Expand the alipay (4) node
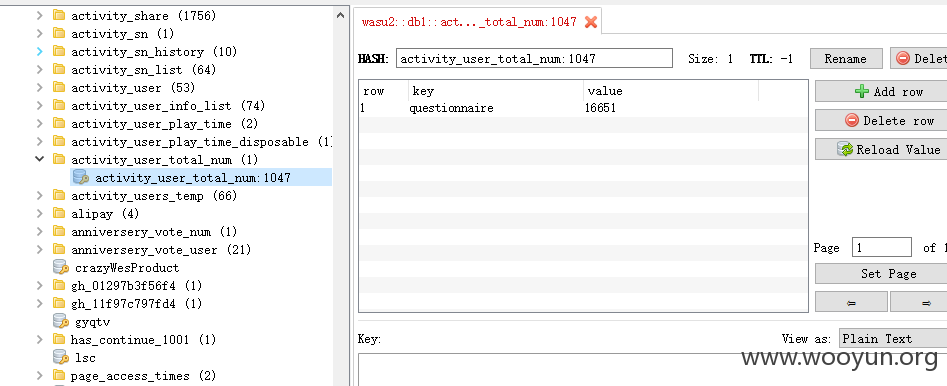The image size is (947, 386). tap(40, 213)
